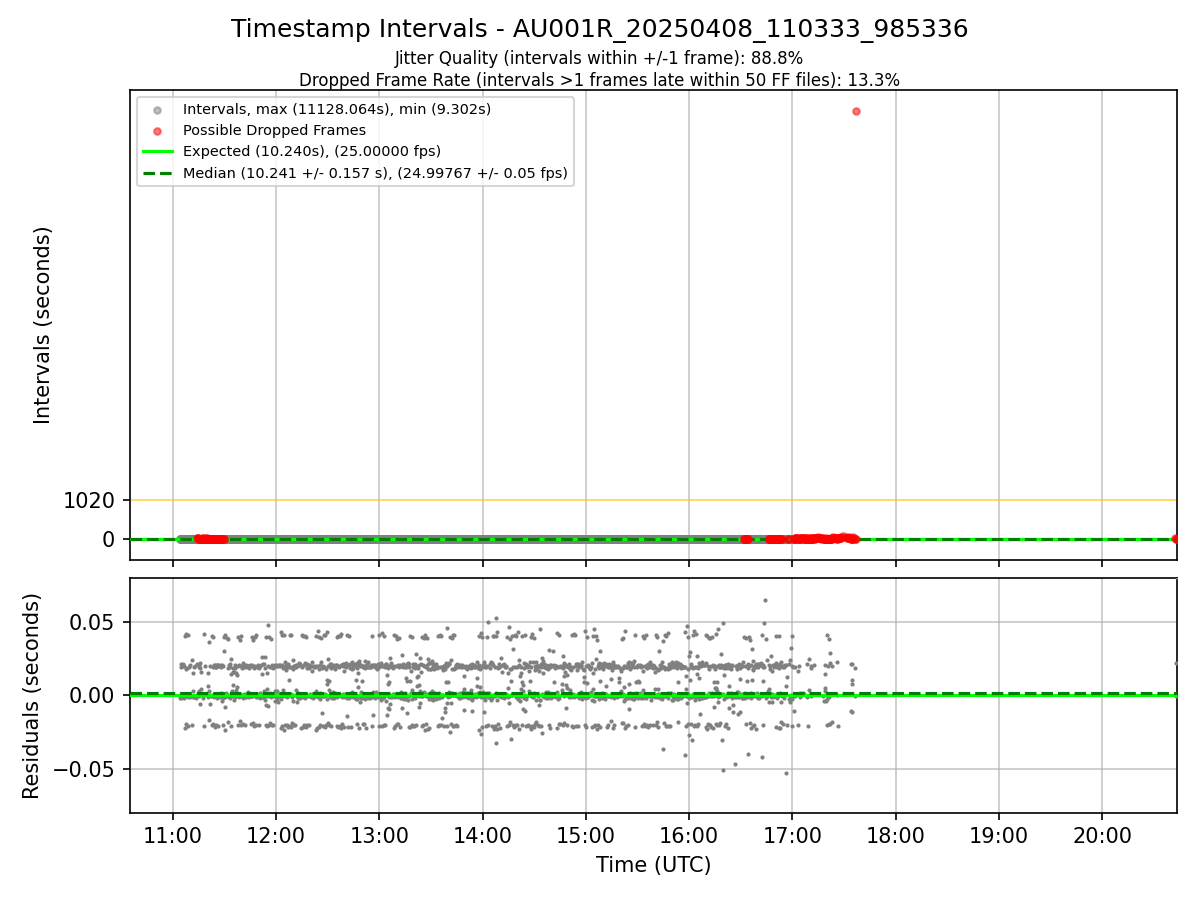Click the gray circle marker in legend
1200x900 pixels.
[157, 109]
